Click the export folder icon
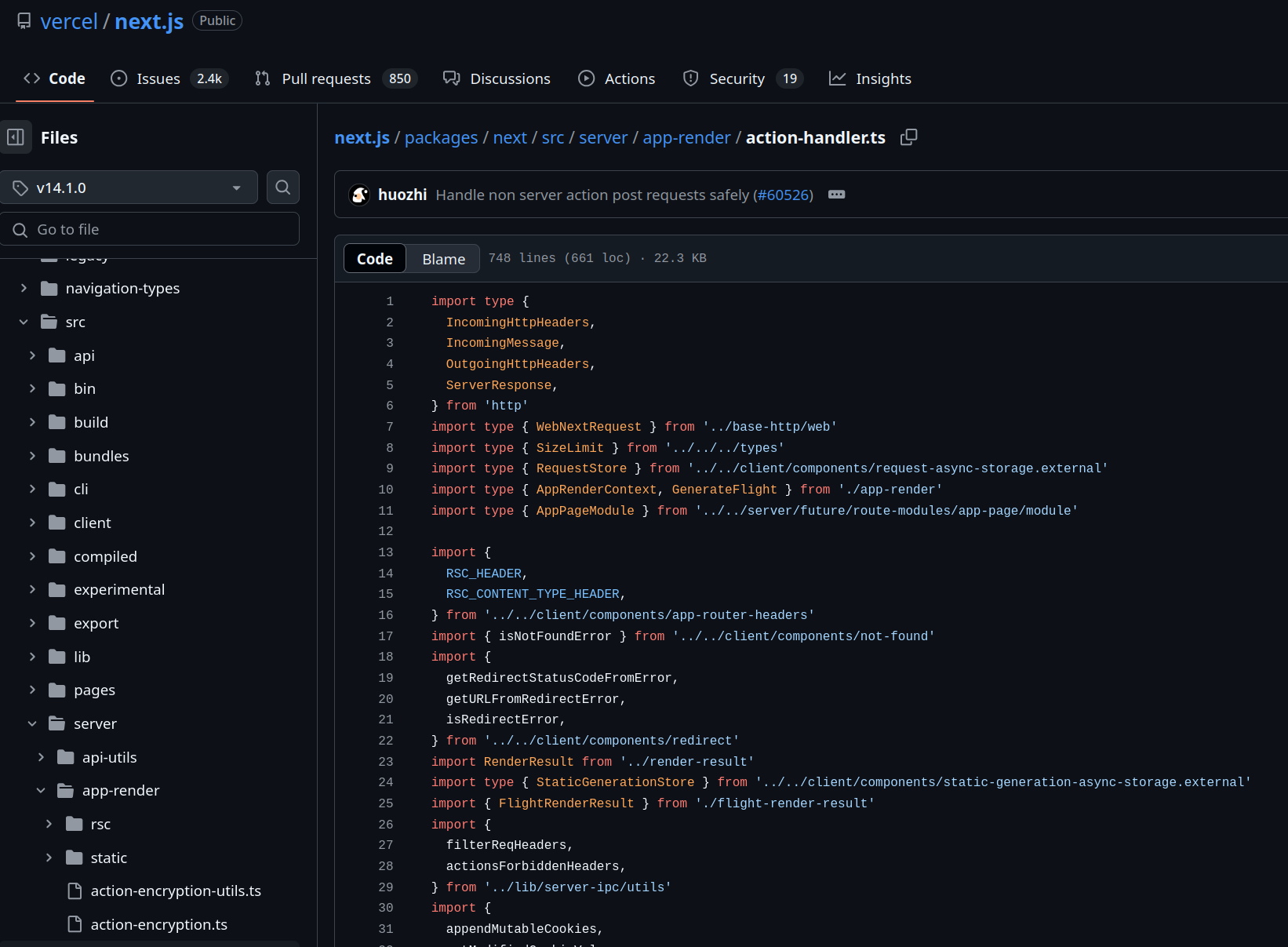 coord(57,623)
